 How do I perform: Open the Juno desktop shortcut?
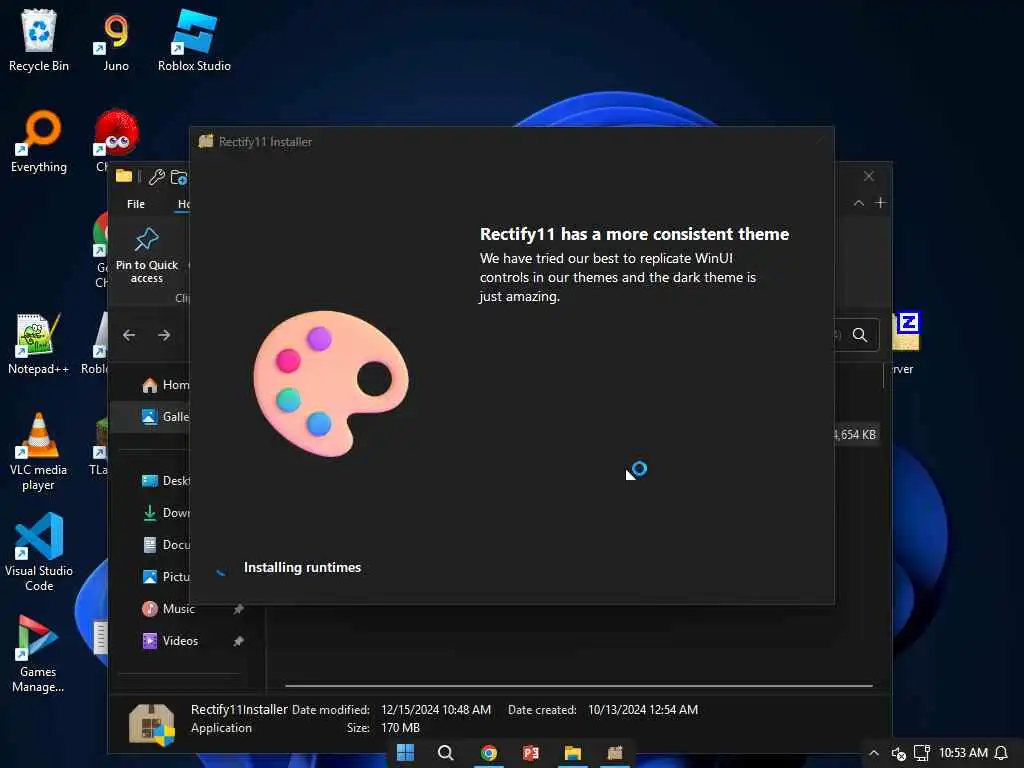pyautogui.click(x=116, y=40)
